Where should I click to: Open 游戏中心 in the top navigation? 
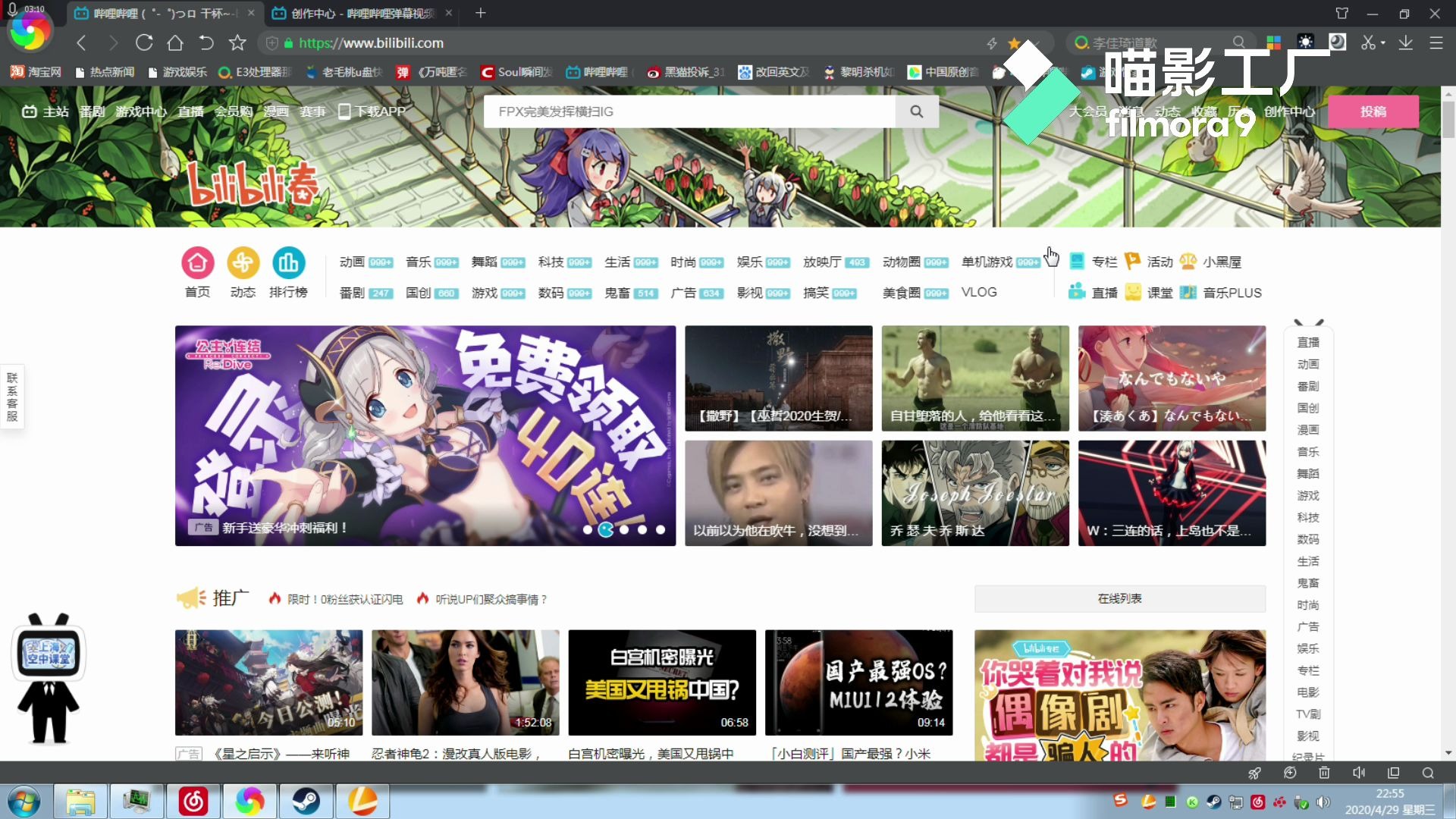coord(141,111)
